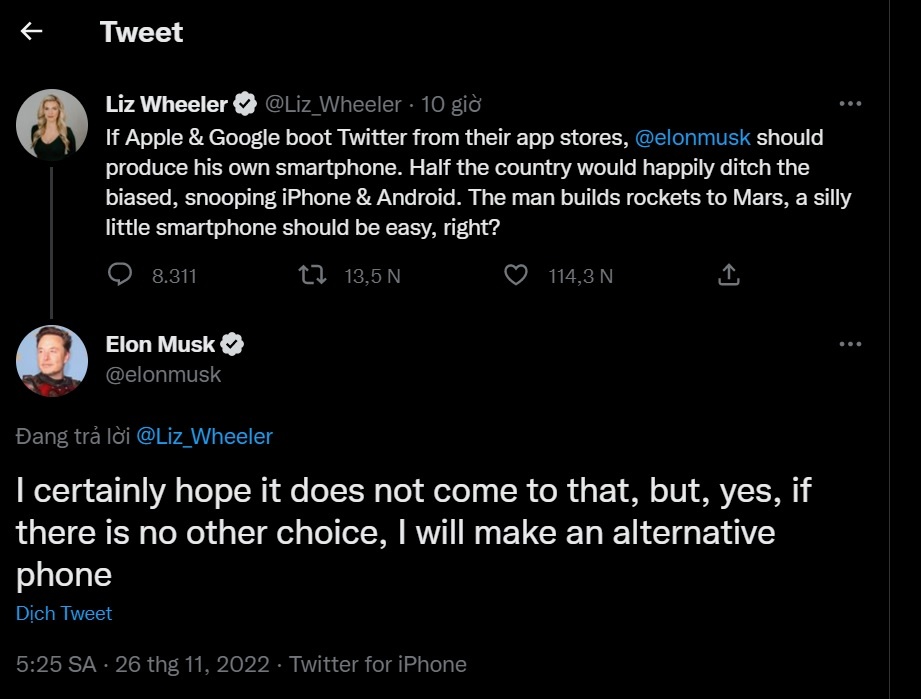The height and width of the screenshot is (699, 921).
Task: Open more options on Elon Musk's reply
Action: pyautogui.click(x=849, y=342)
